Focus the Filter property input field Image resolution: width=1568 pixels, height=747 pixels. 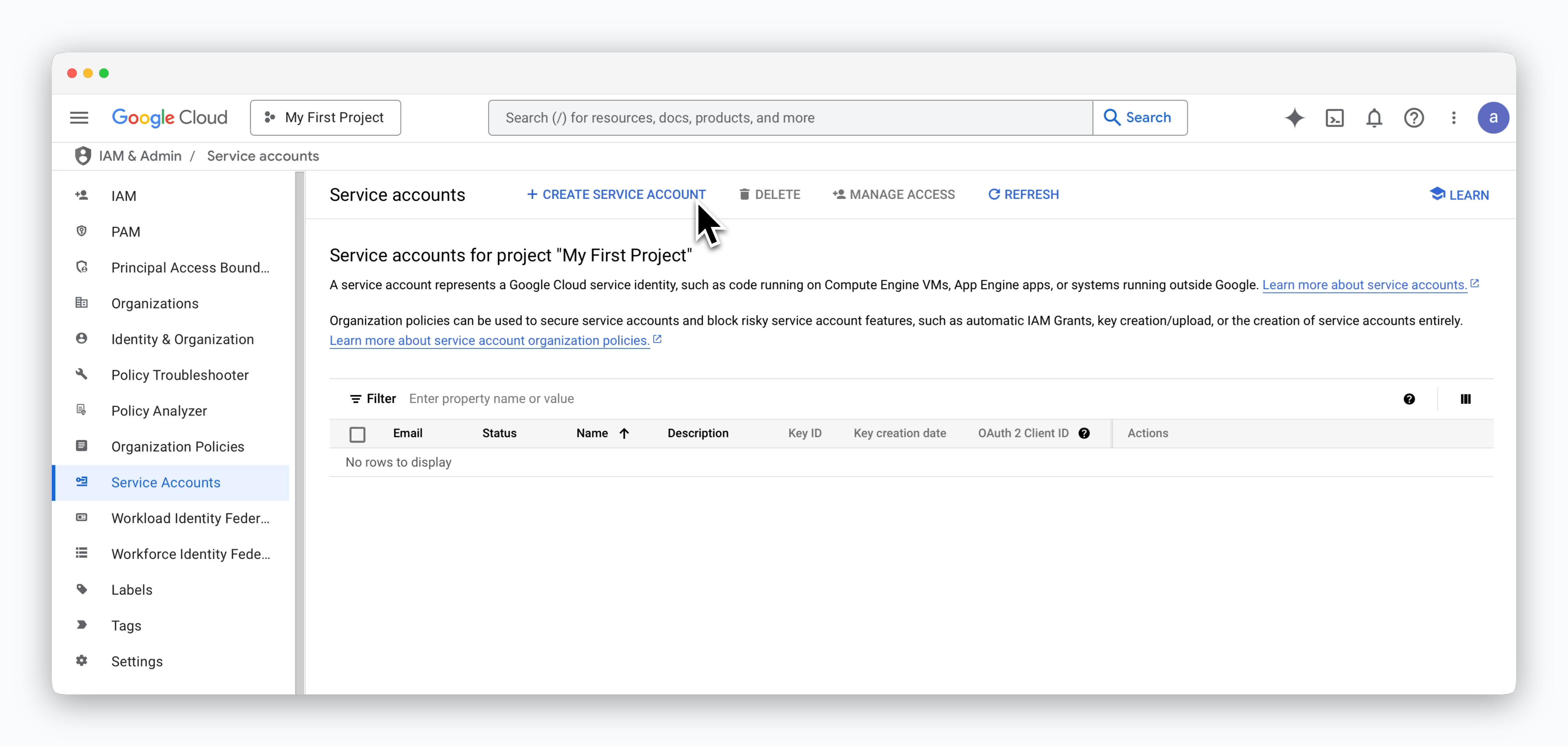[895, 399]
